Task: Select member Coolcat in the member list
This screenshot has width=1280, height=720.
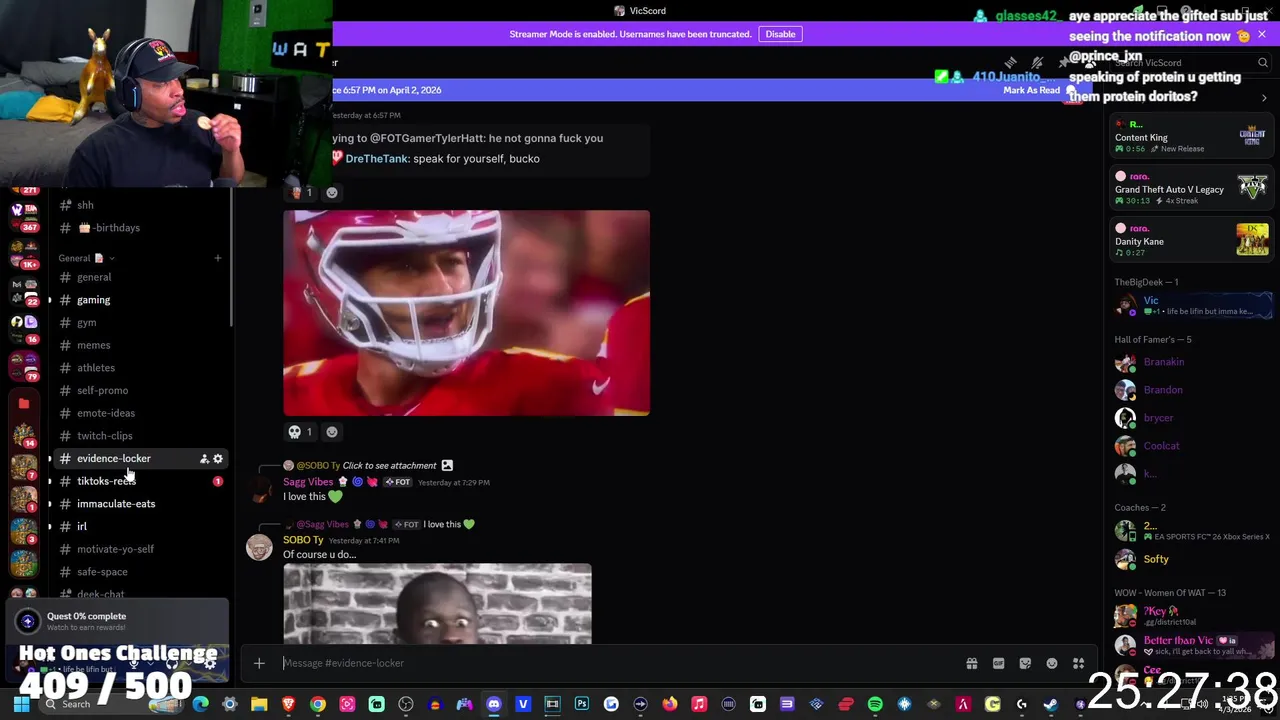Action: (x=1191, y=446)
